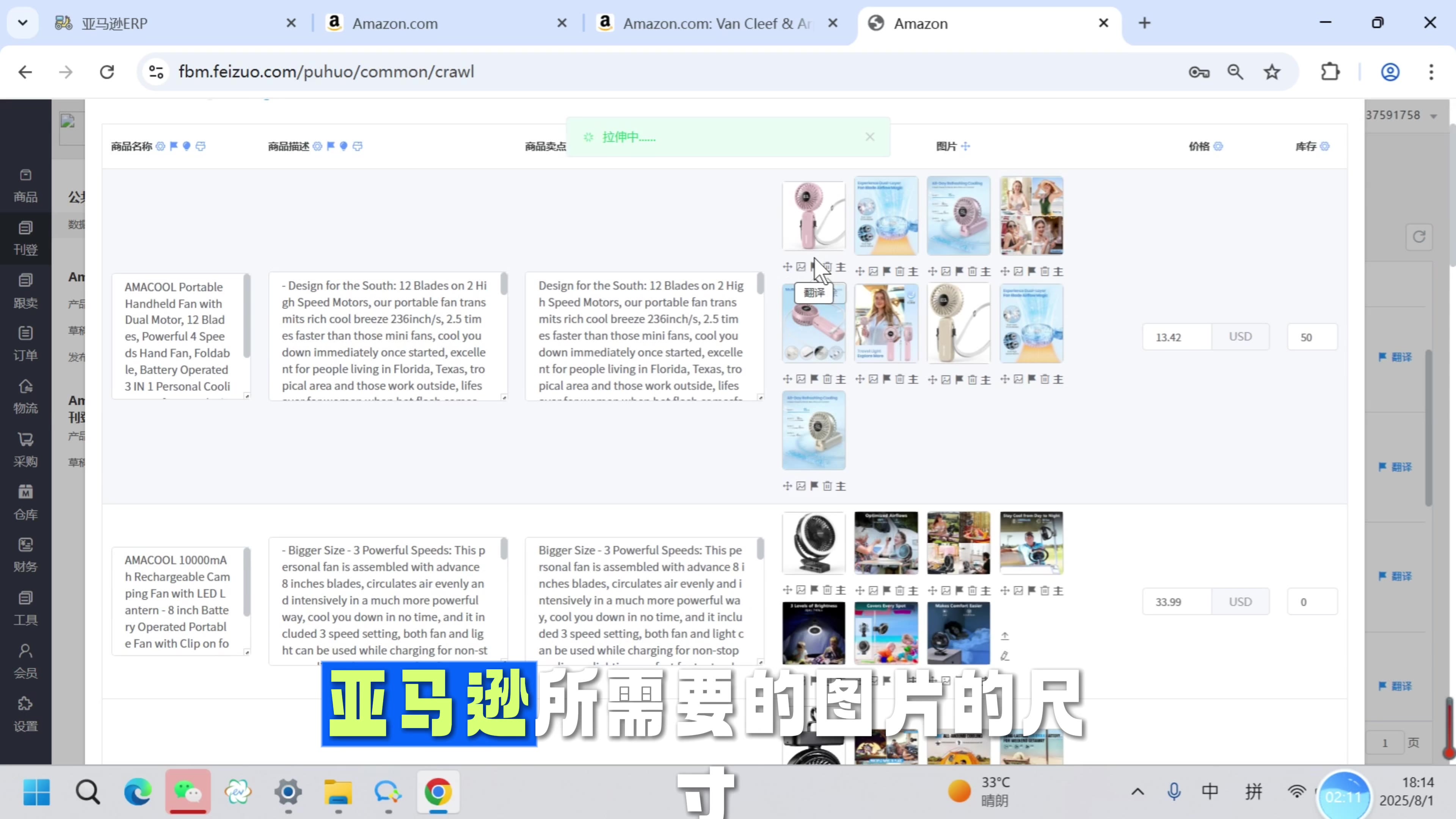The width and height of the screenshot is (1456, 819).
Task: Set the beige handheld fan image as main (主)
Action: [986, 379]
